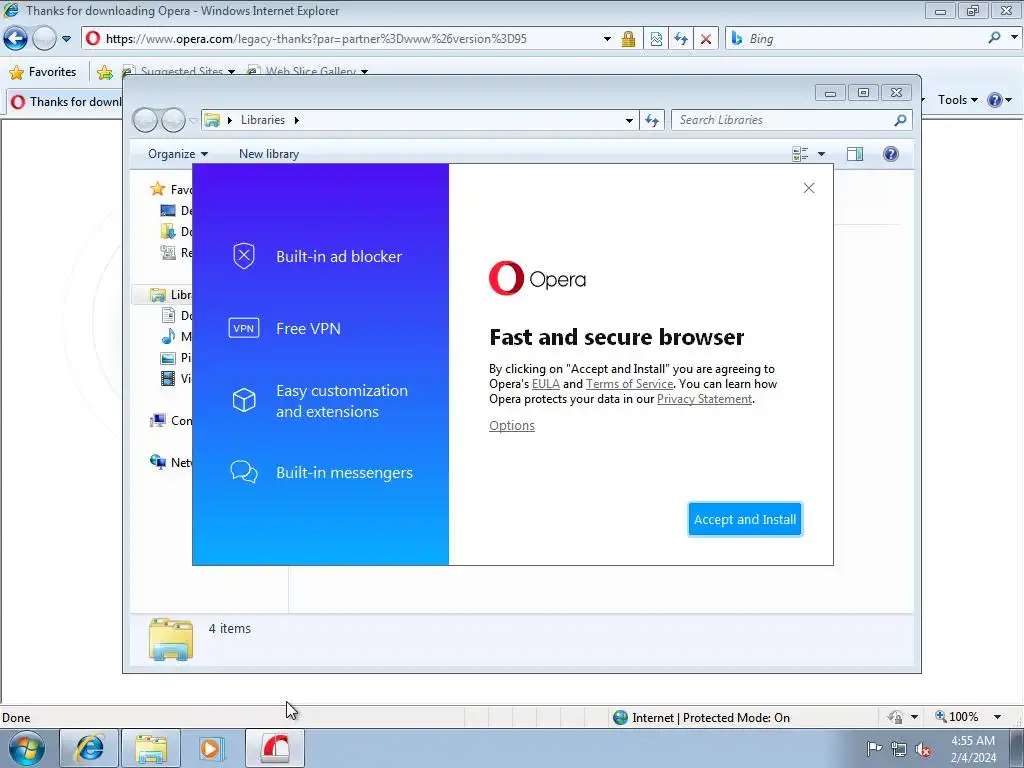Go back in Internet Explorer

tap(16, 39)
